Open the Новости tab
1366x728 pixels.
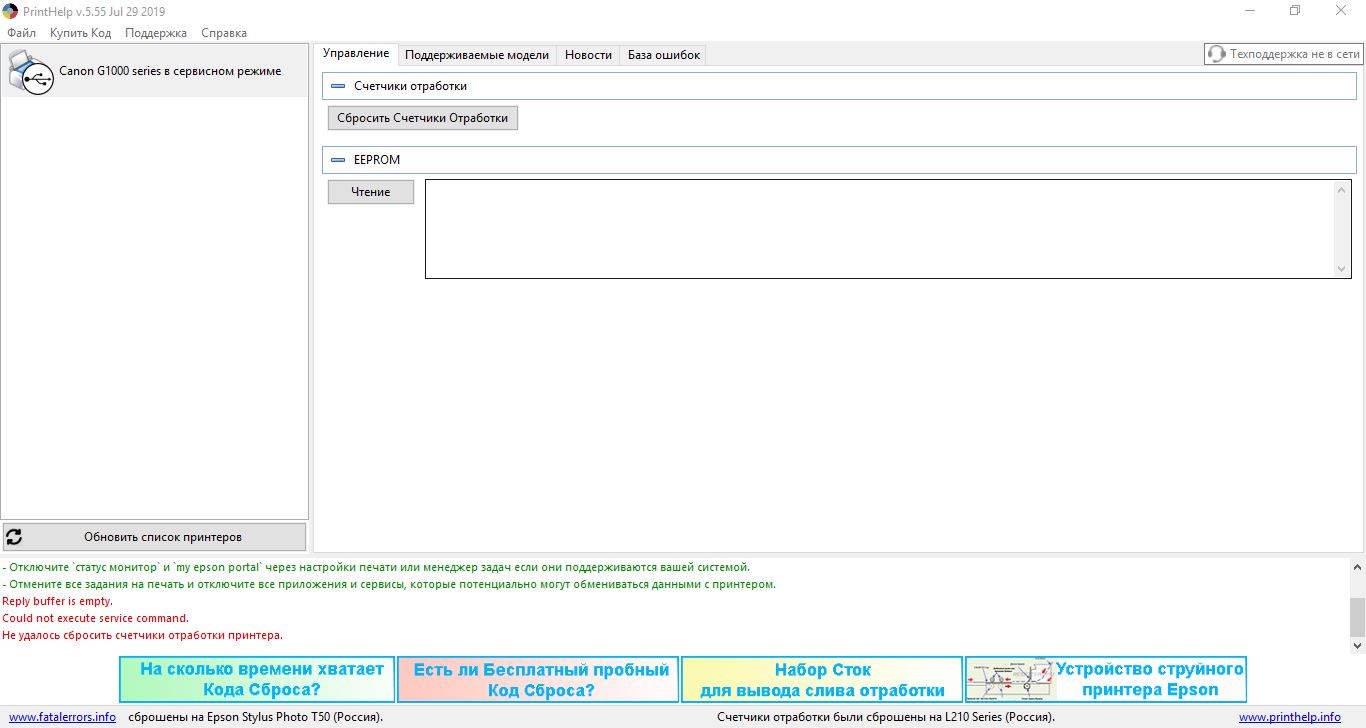(588, 55)
